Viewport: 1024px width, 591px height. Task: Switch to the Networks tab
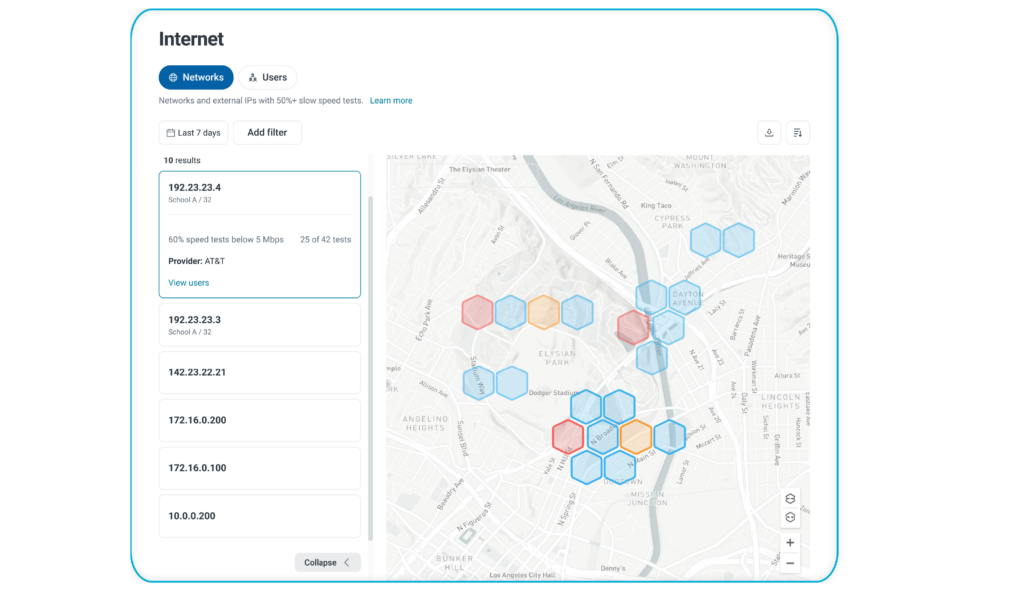pos(196,77)
